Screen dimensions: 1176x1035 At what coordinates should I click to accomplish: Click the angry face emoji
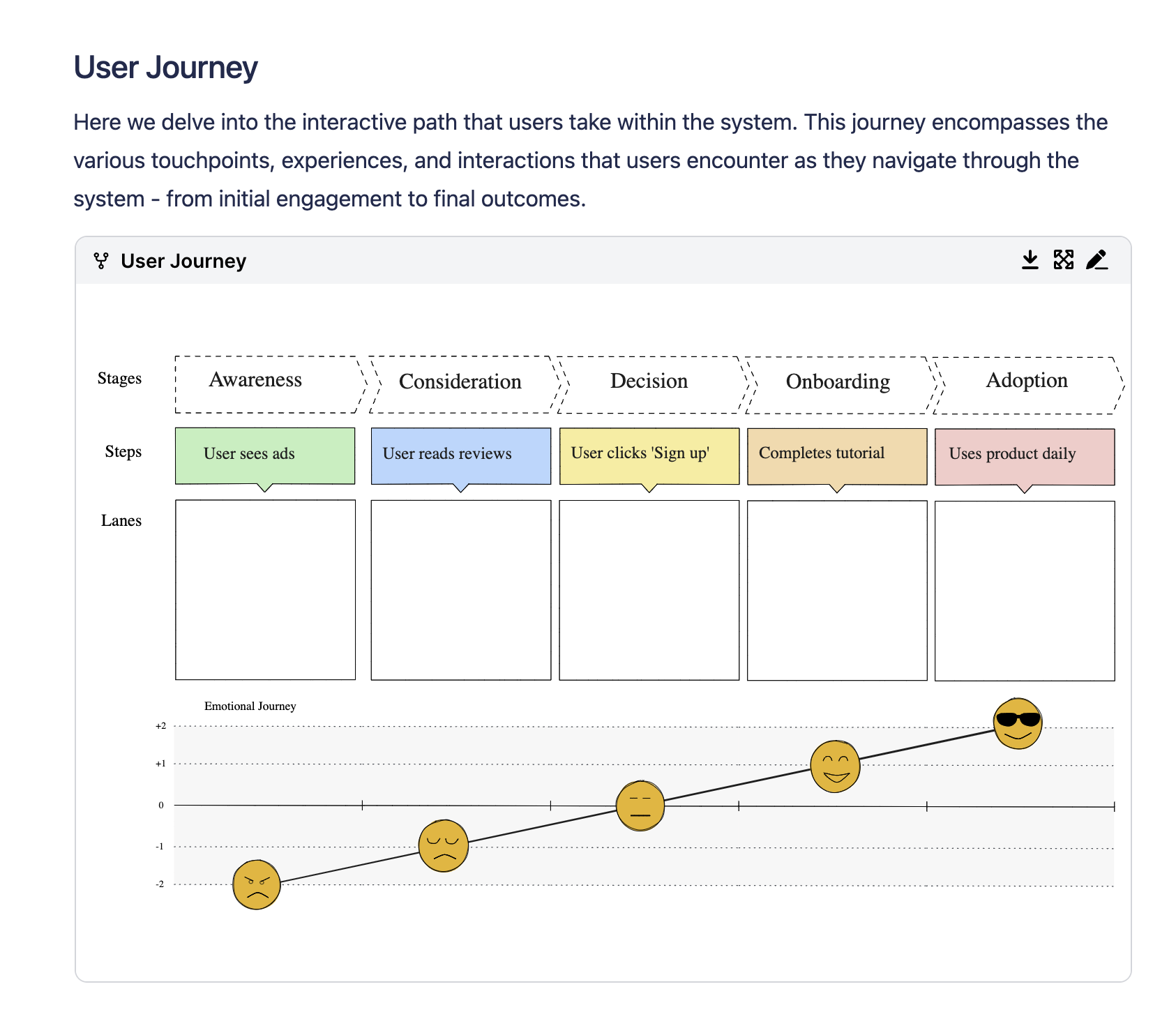point(257,884)
